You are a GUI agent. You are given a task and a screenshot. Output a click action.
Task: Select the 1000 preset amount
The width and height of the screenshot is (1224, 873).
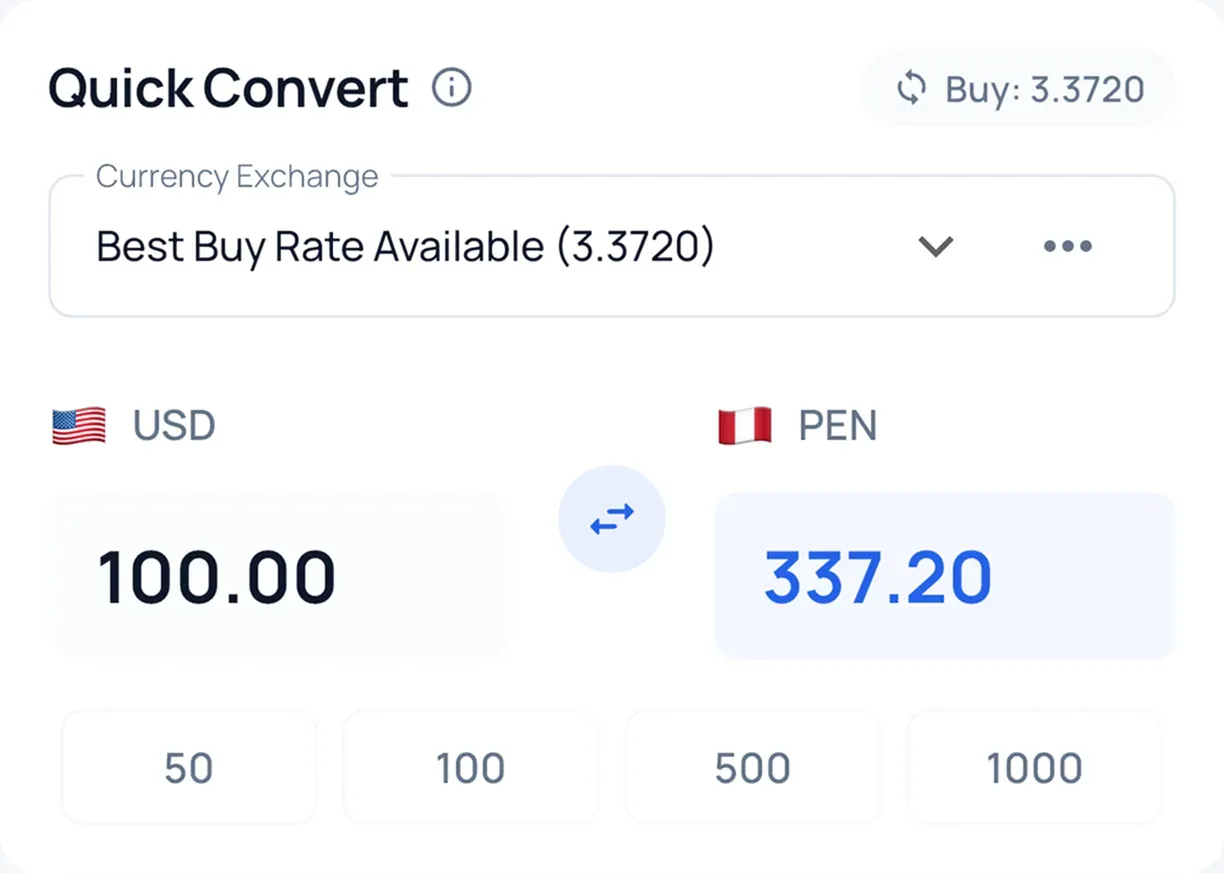[1034, 768]
